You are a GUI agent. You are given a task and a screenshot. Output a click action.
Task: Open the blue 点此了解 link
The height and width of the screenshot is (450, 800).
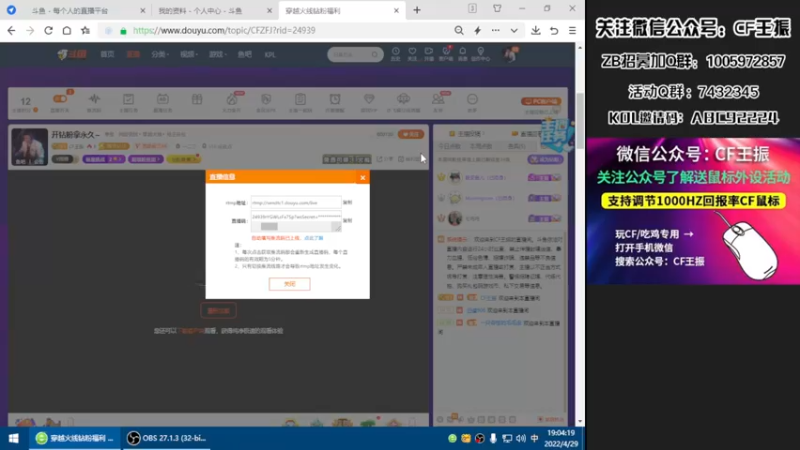pos(314,238)
